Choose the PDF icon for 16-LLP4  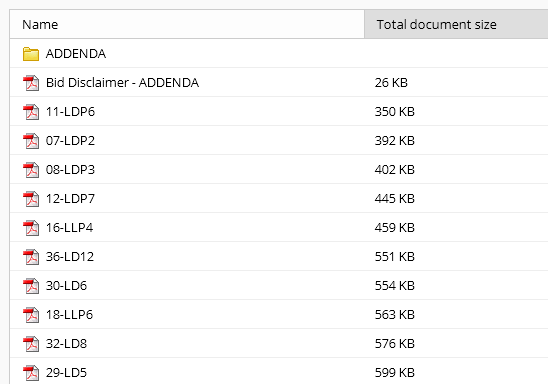click(31, 228)
